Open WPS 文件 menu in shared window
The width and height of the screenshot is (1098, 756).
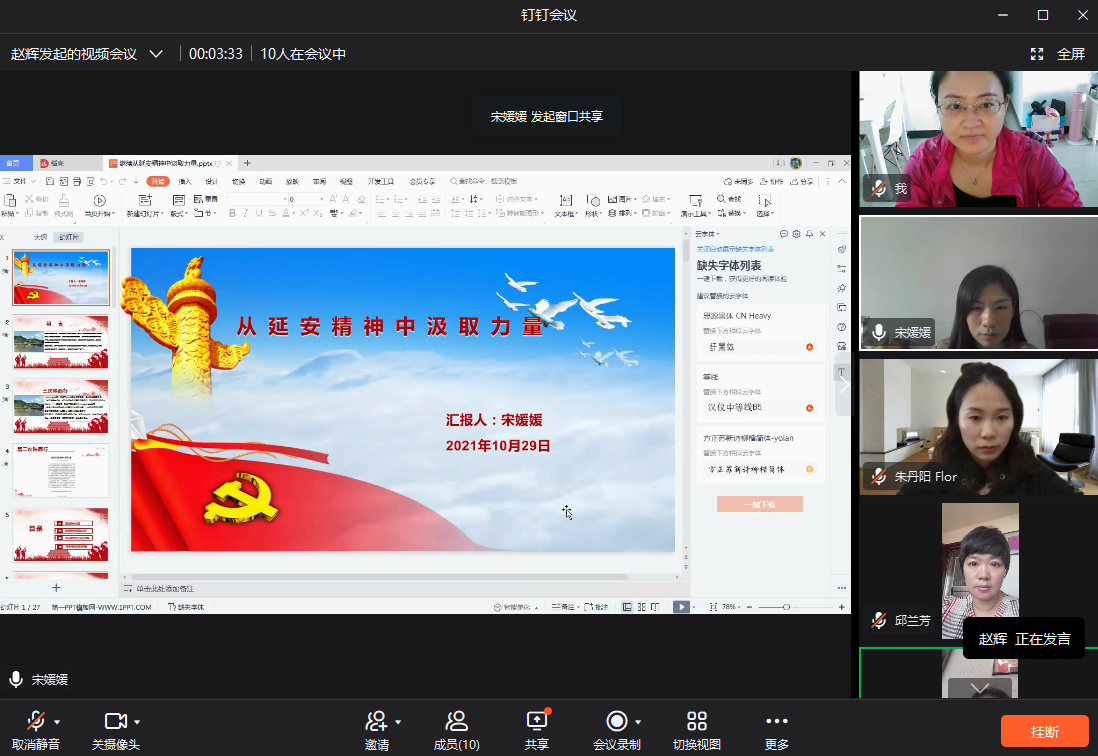coord(20,181)
